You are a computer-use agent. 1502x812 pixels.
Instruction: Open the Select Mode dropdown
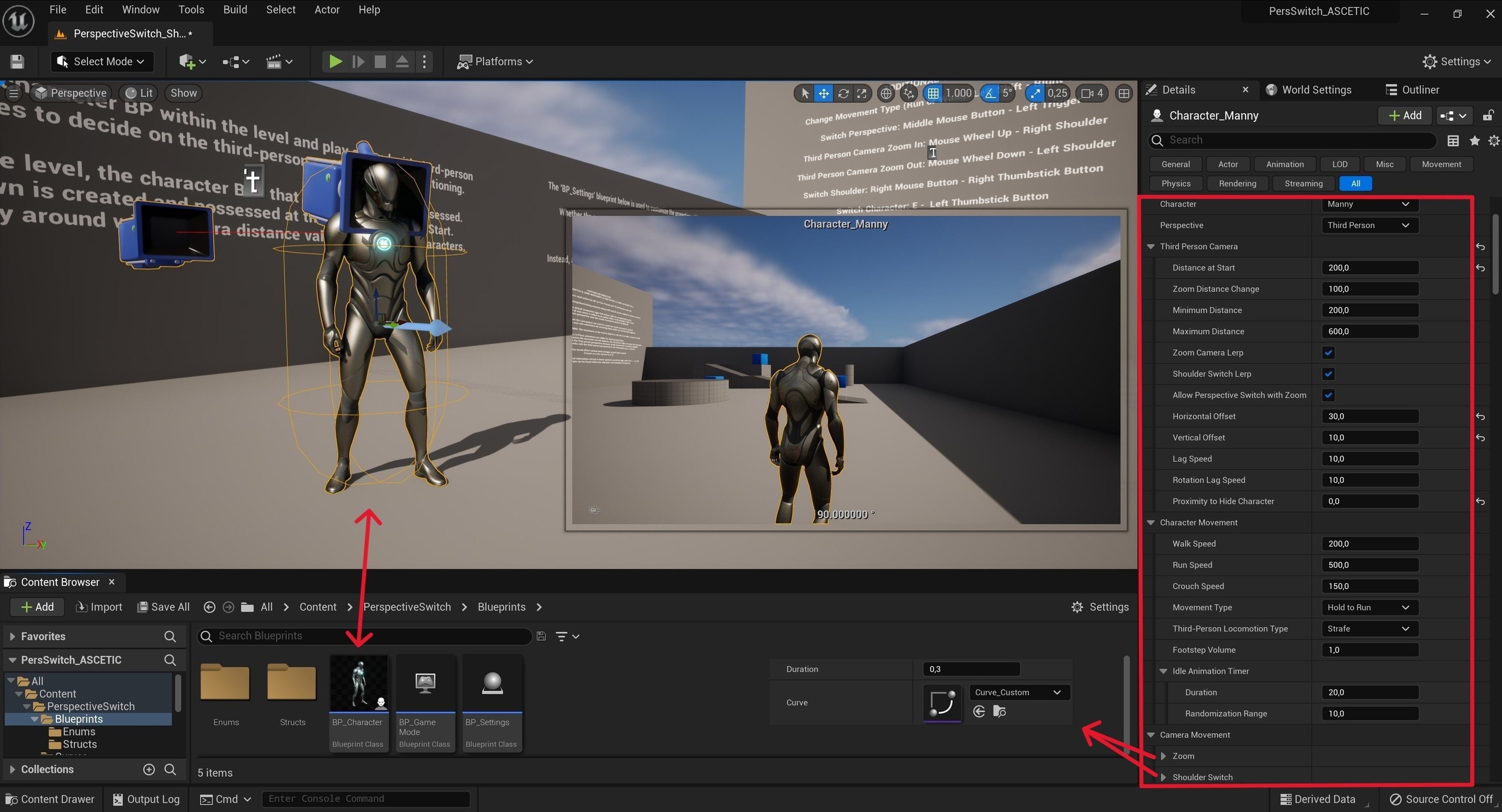(x=102, y=62)
